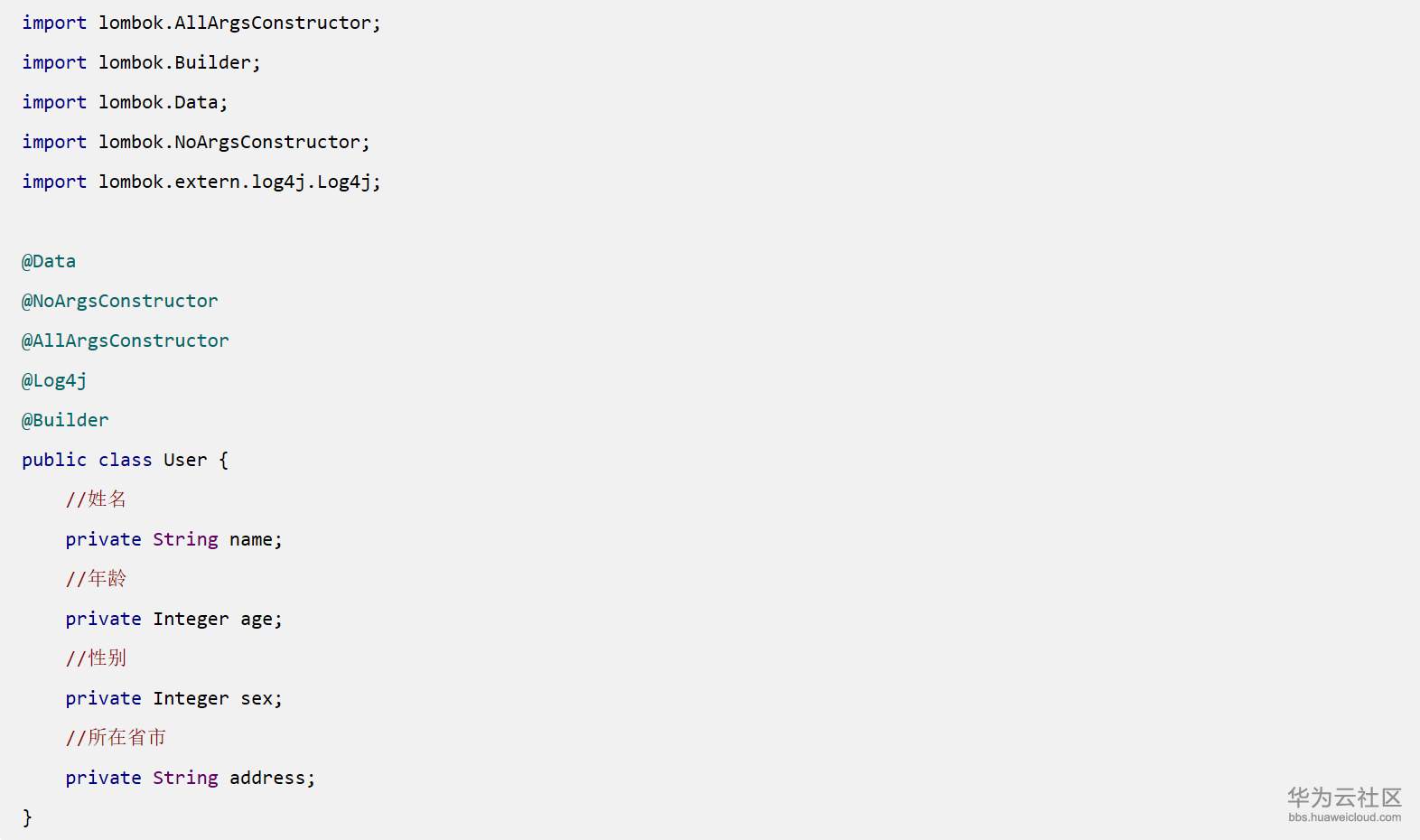Click the private String name field
Image resolution: width=1420 pixels, height=840 pixels.
tap(173, 540)
